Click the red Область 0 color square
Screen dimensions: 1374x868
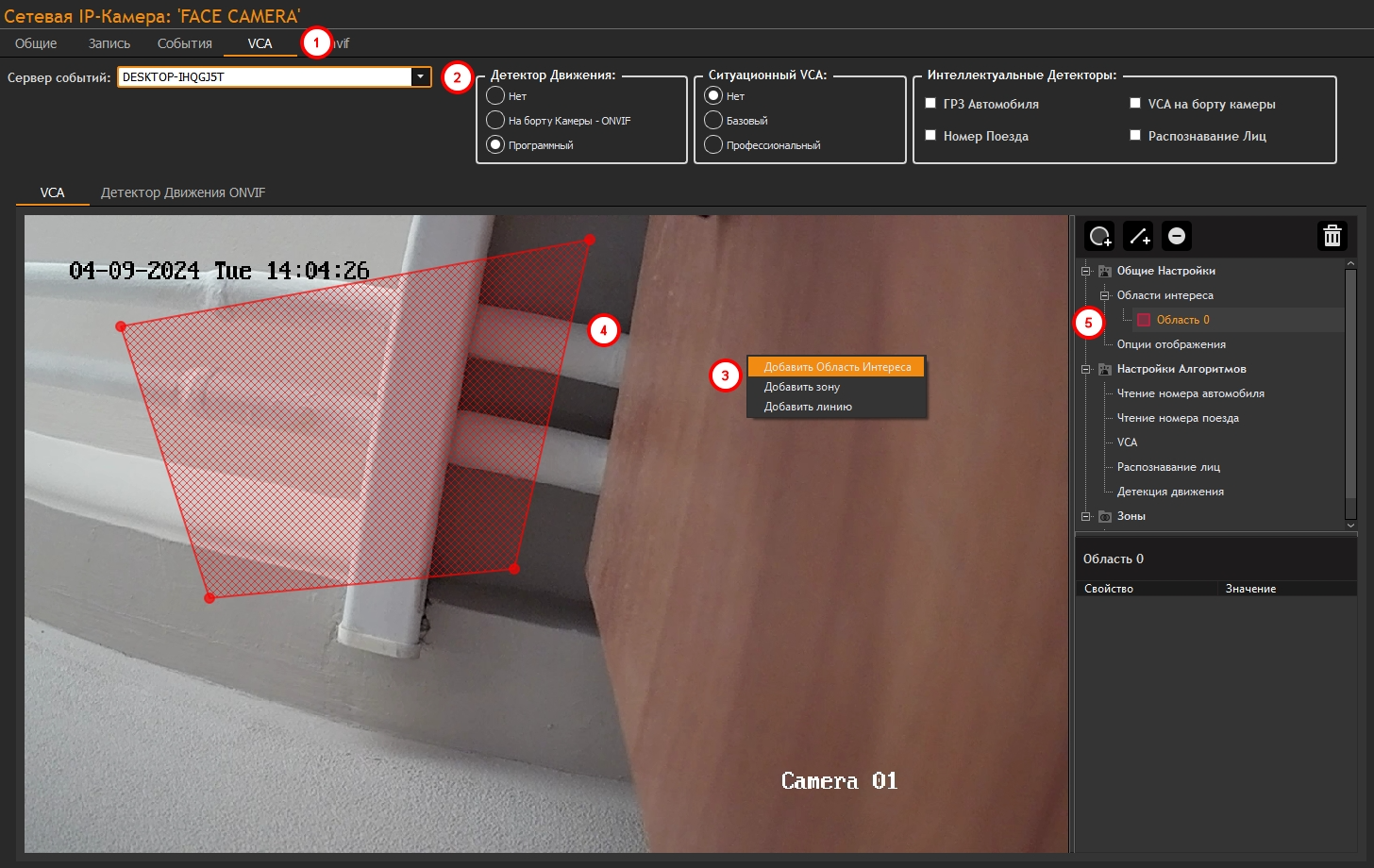click(1144, 320)
